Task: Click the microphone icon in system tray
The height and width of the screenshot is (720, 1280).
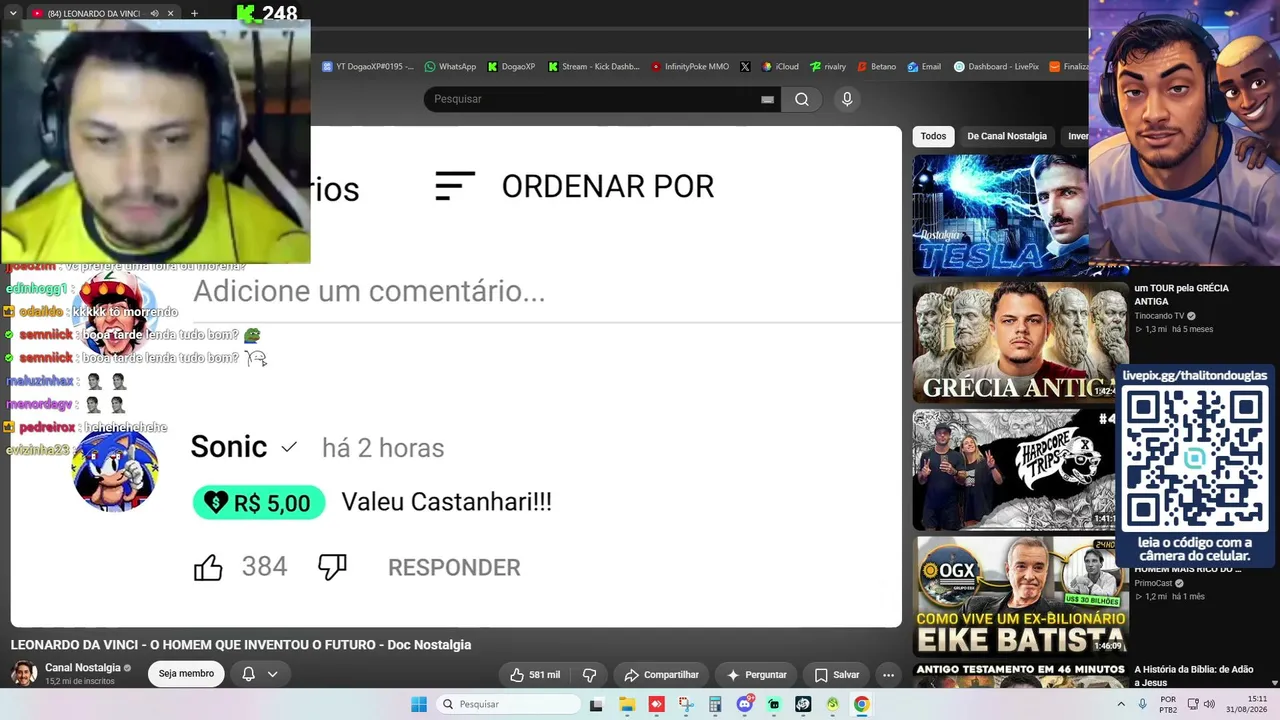Action: point(1142,704)
